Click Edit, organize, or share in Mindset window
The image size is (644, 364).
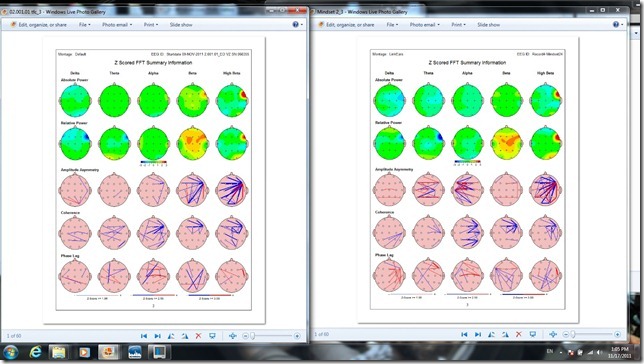(346, 25)
